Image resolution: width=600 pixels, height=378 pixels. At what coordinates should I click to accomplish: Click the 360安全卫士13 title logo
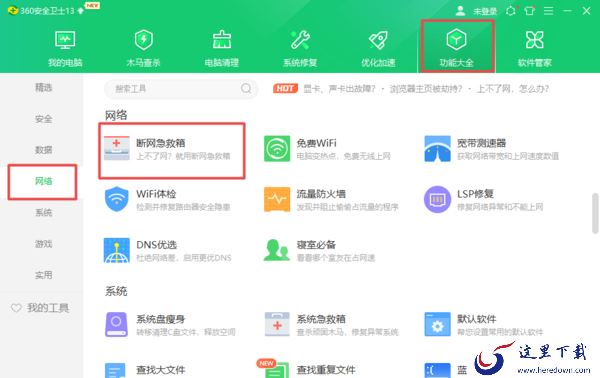pyautogui.click(x=41, y=11)
